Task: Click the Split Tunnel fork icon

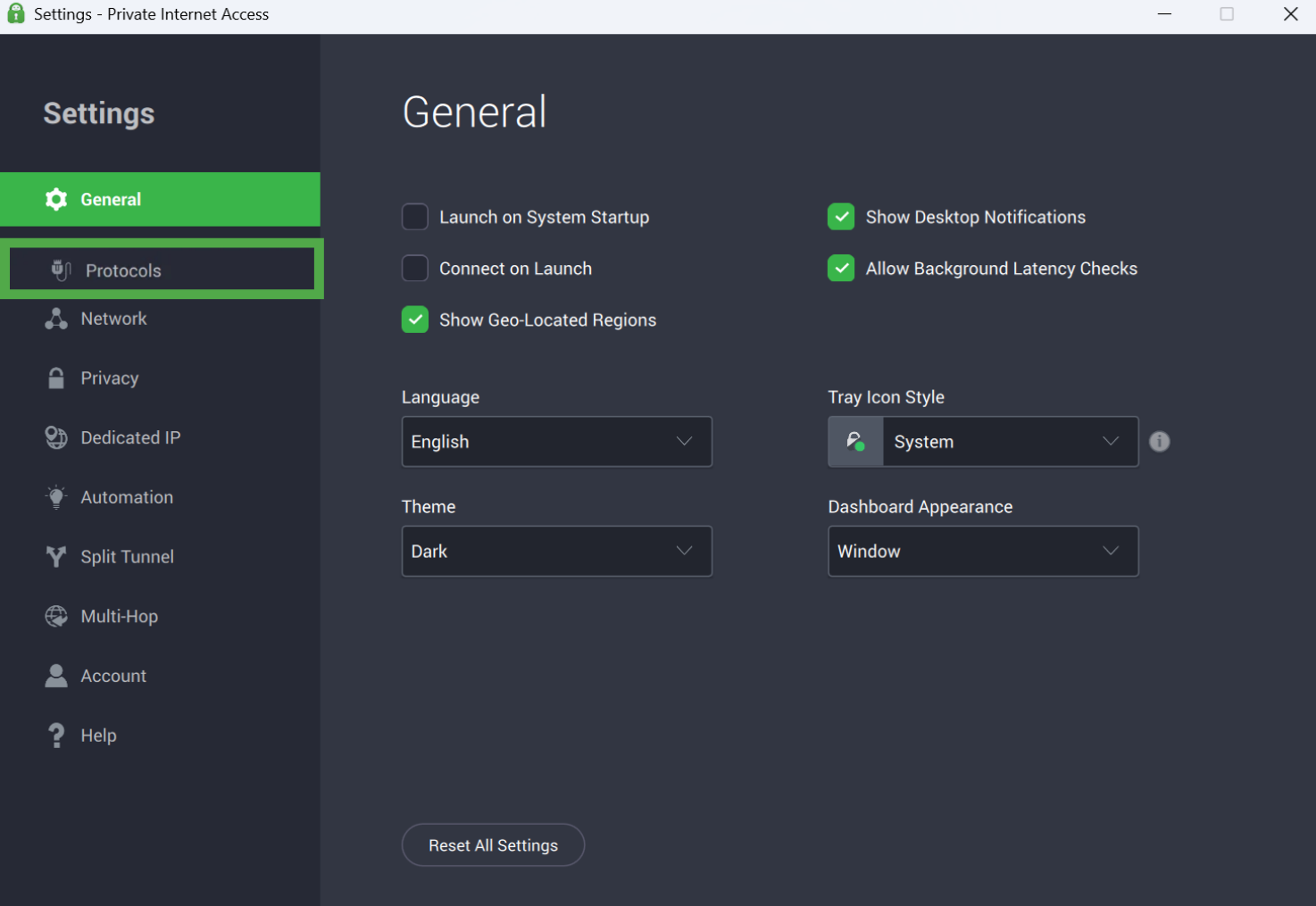Action: click(56, 557)
